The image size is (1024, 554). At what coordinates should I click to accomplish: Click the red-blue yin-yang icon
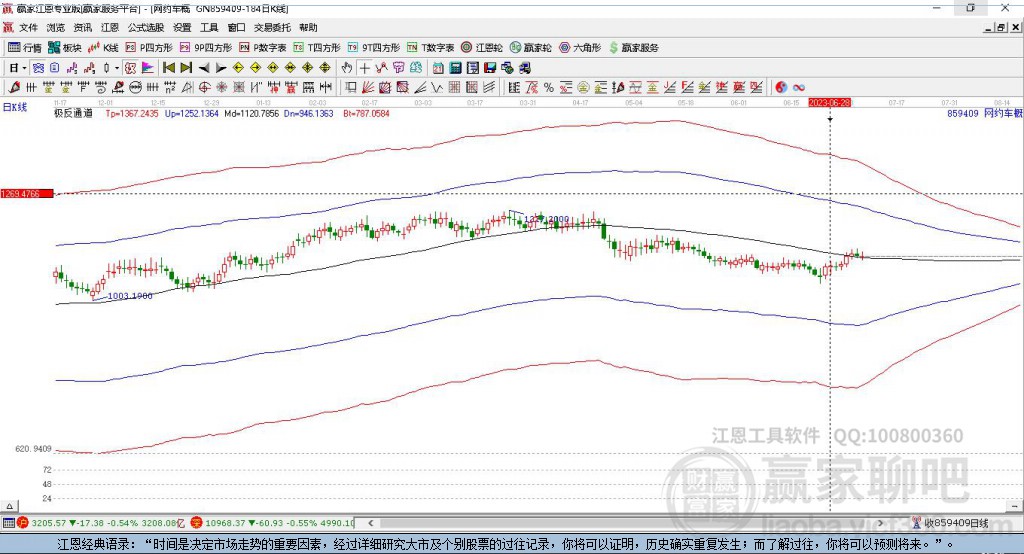(x=780, y=88)
